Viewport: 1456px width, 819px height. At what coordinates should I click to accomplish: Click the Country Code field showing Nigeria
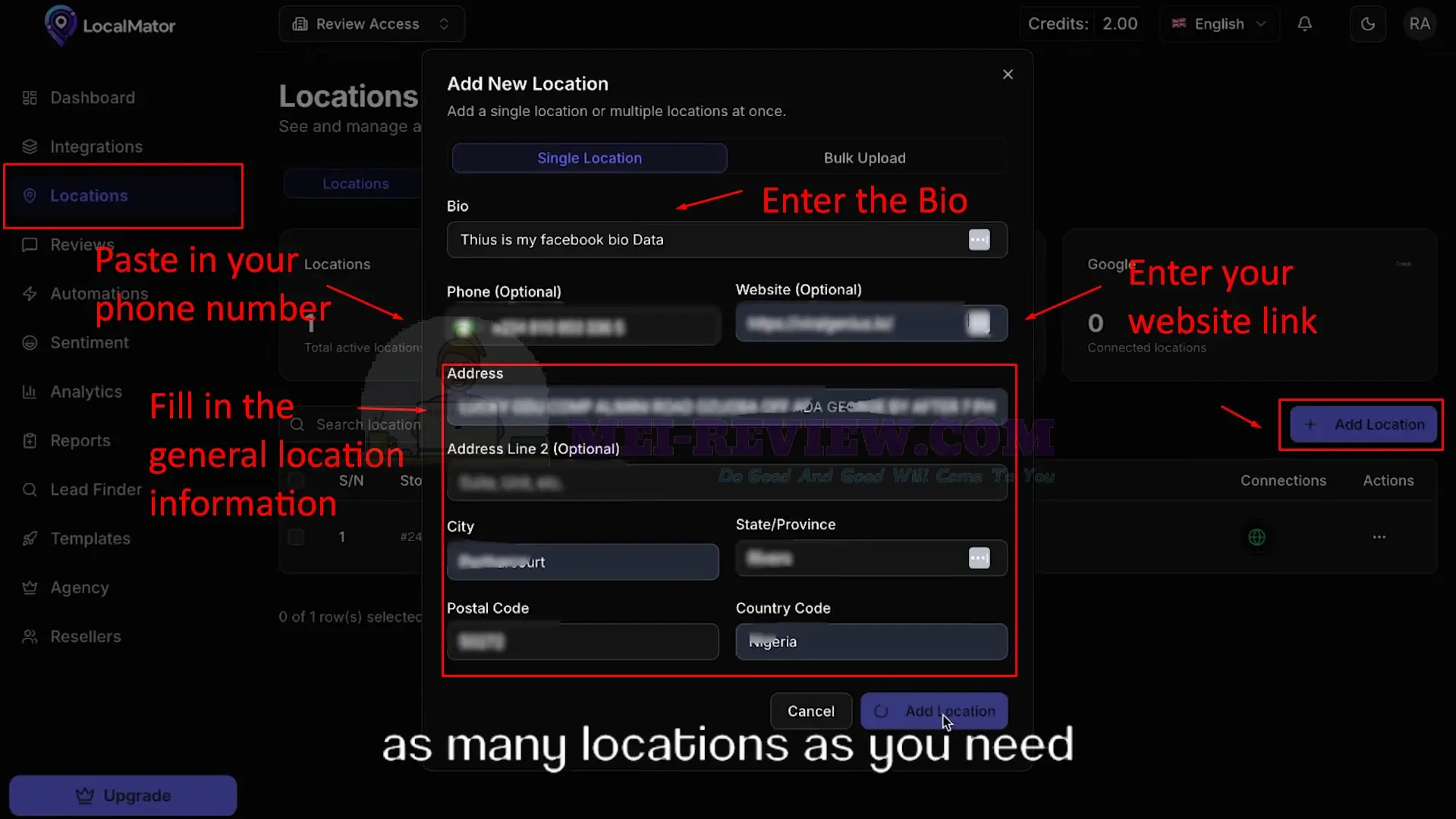coord(871,642)
